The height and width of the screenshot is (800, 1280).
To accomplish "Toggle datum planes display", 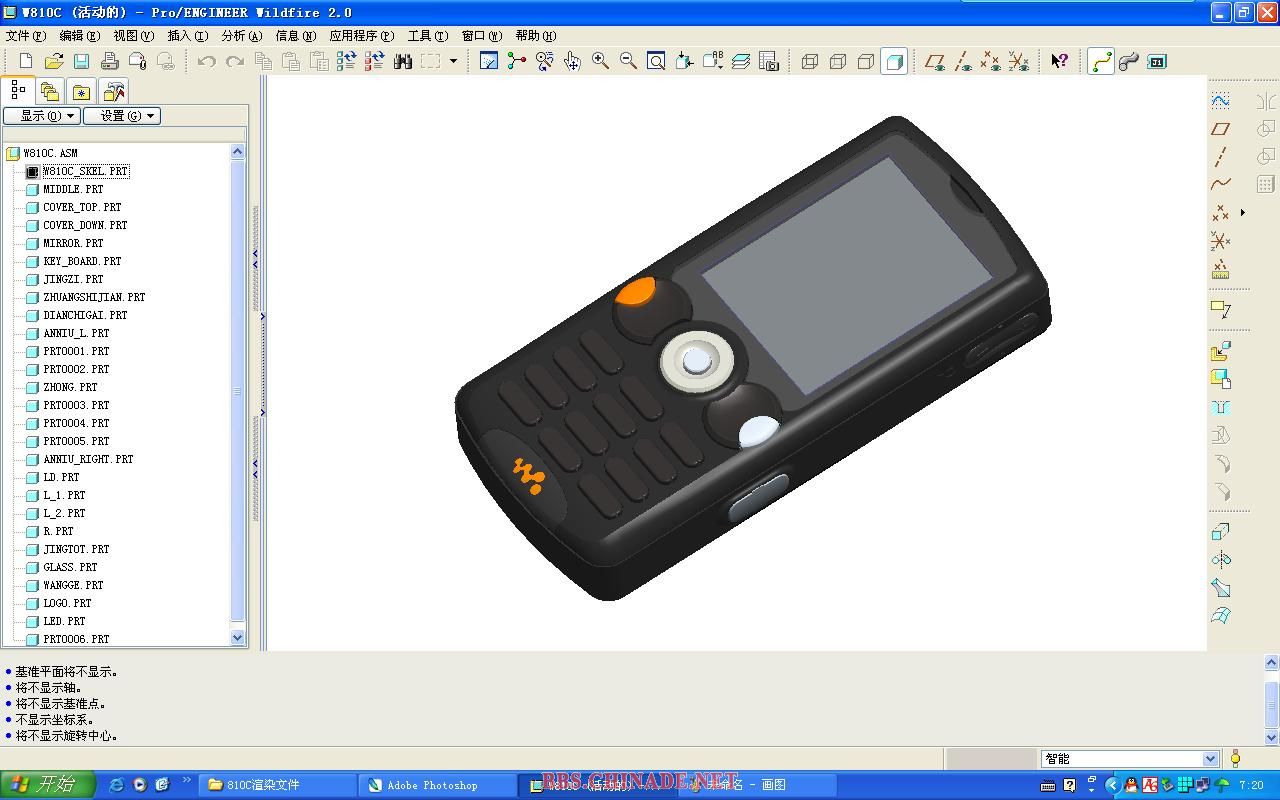I will 935,61.
